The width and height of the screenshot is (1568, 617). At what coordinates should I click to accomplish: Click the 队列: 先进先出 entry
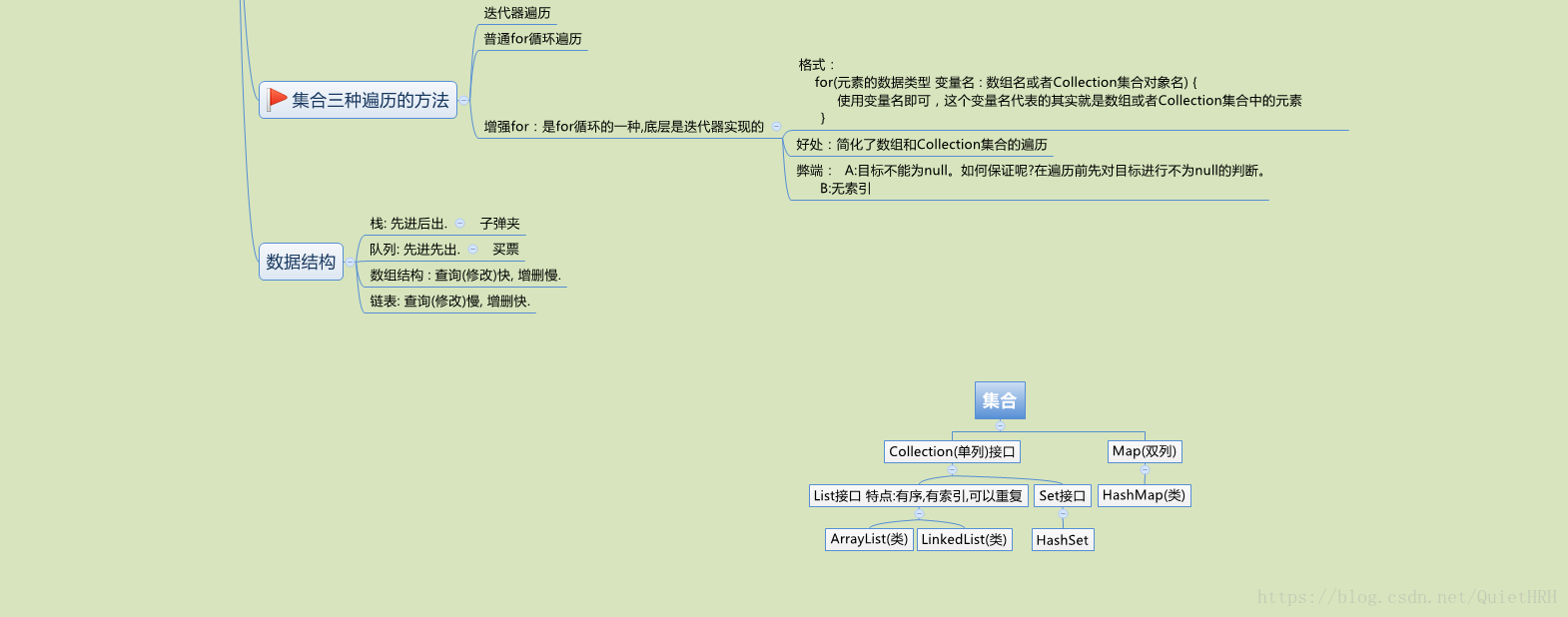[415, 250]
